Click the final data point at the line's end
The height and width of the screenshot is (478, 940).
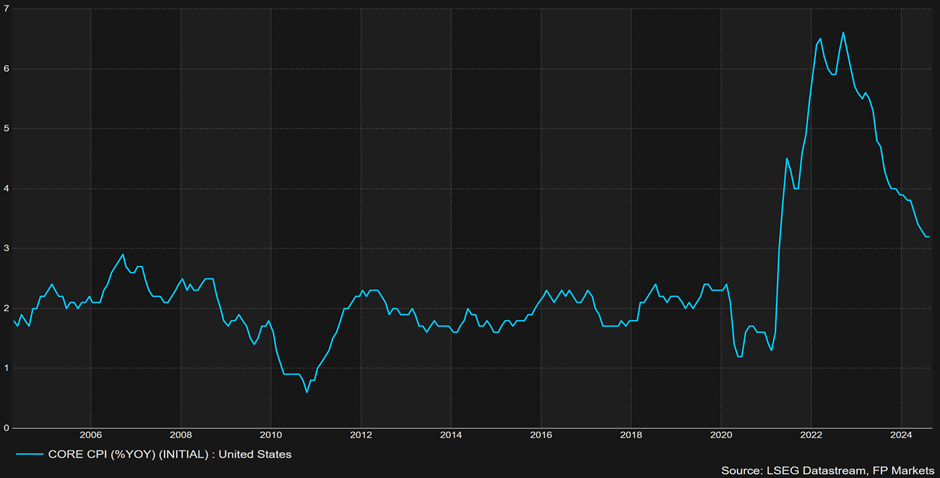point(929,236)
